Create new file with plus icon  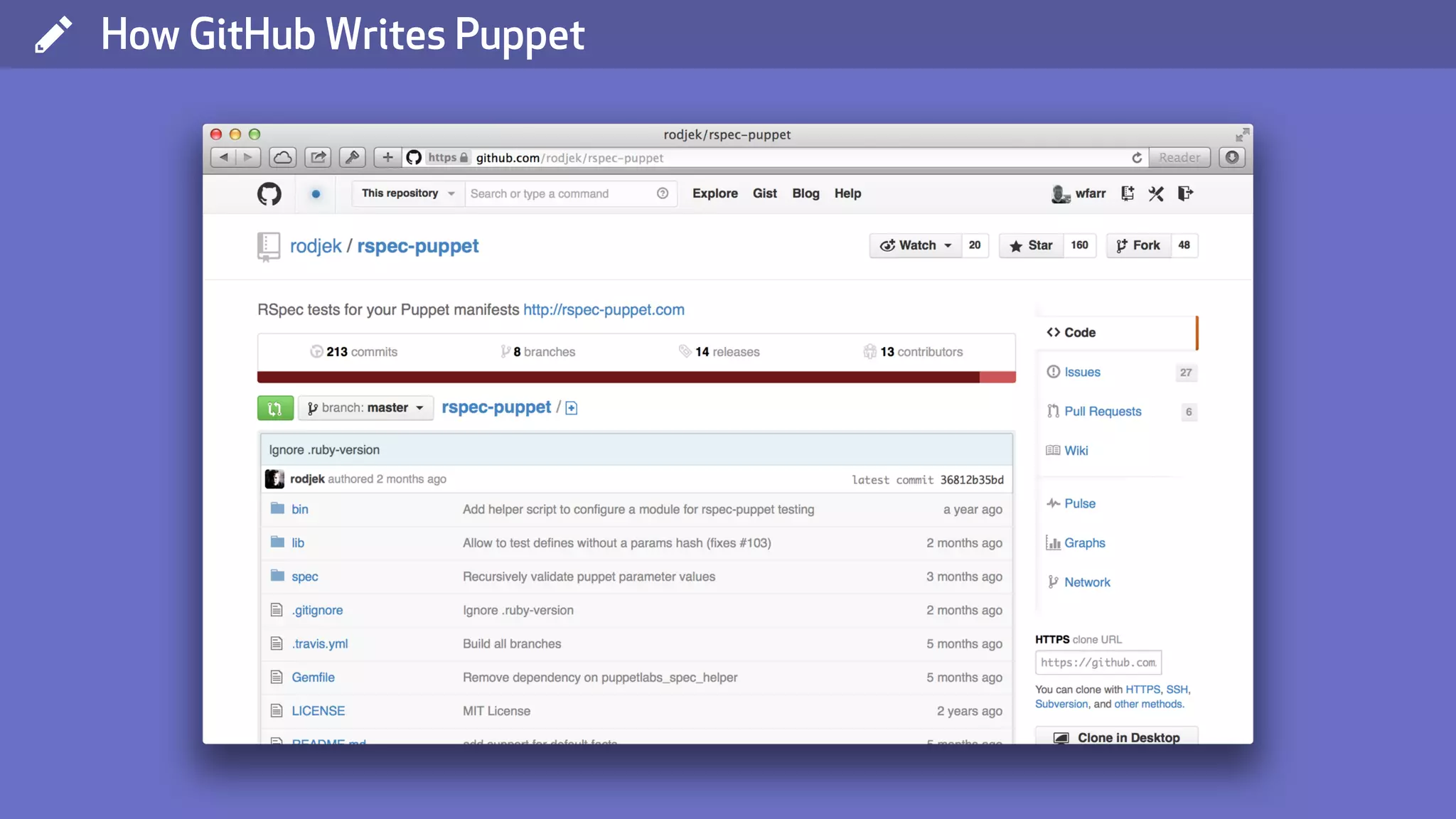tap(571, 408)
